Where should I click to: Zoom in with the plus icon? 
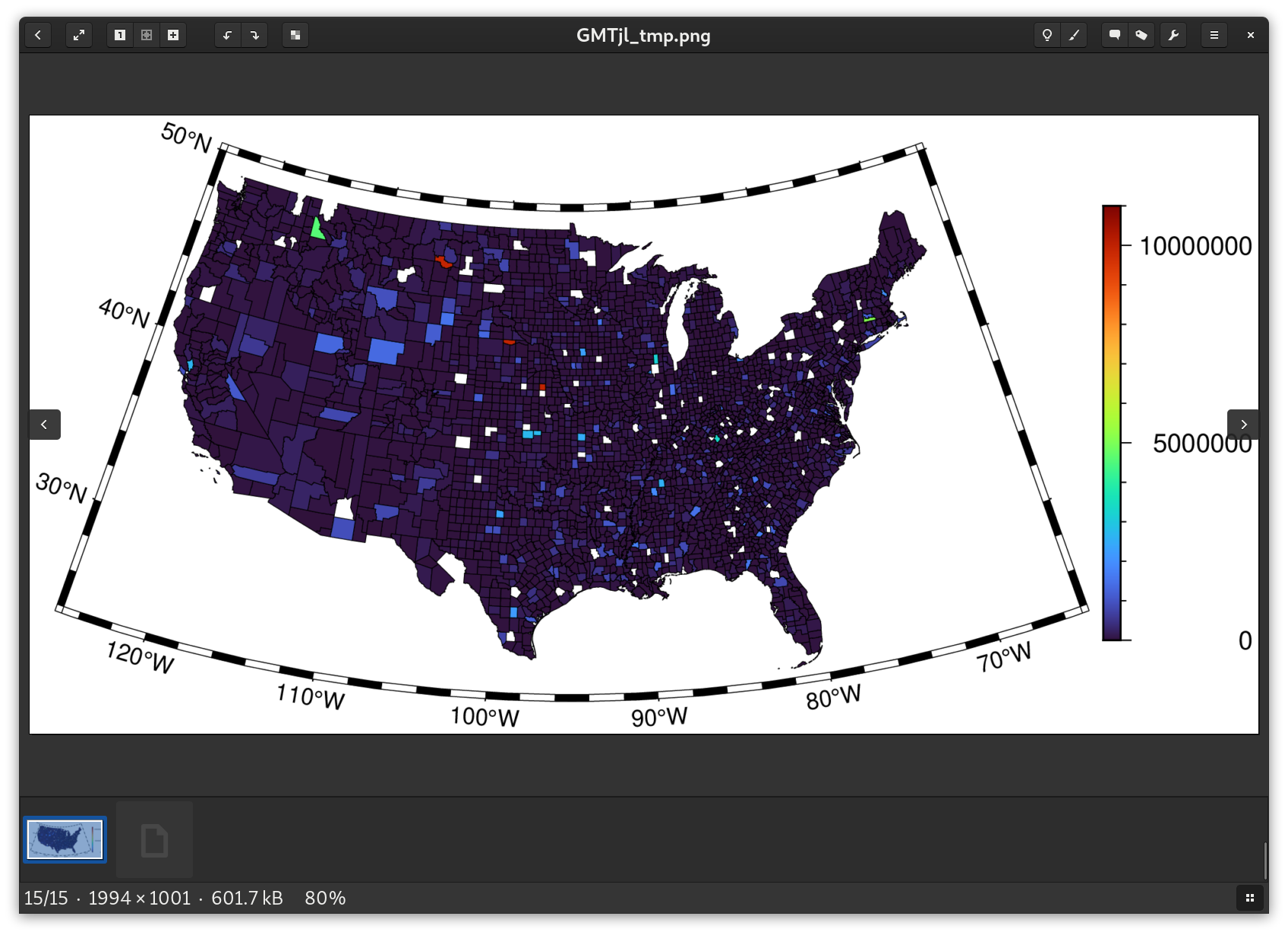click(x=173, y=35)
